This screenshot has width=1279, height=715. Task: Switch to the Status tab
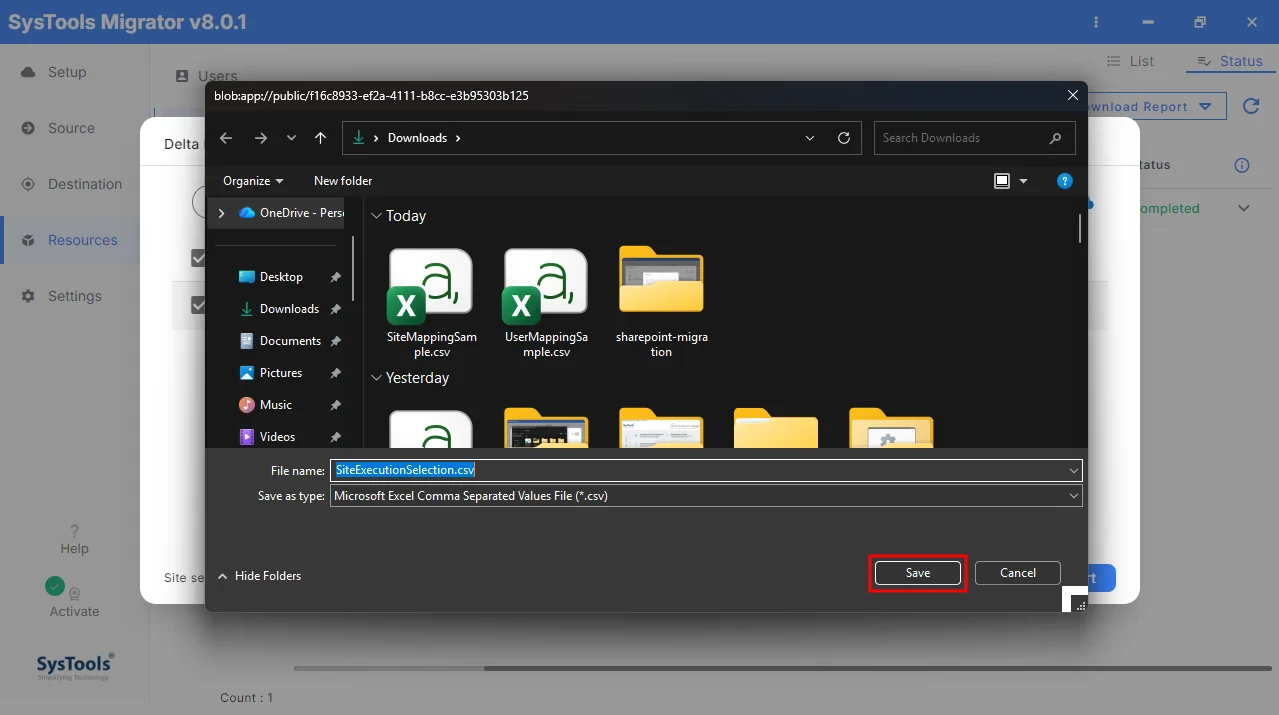coord(1230,61)
